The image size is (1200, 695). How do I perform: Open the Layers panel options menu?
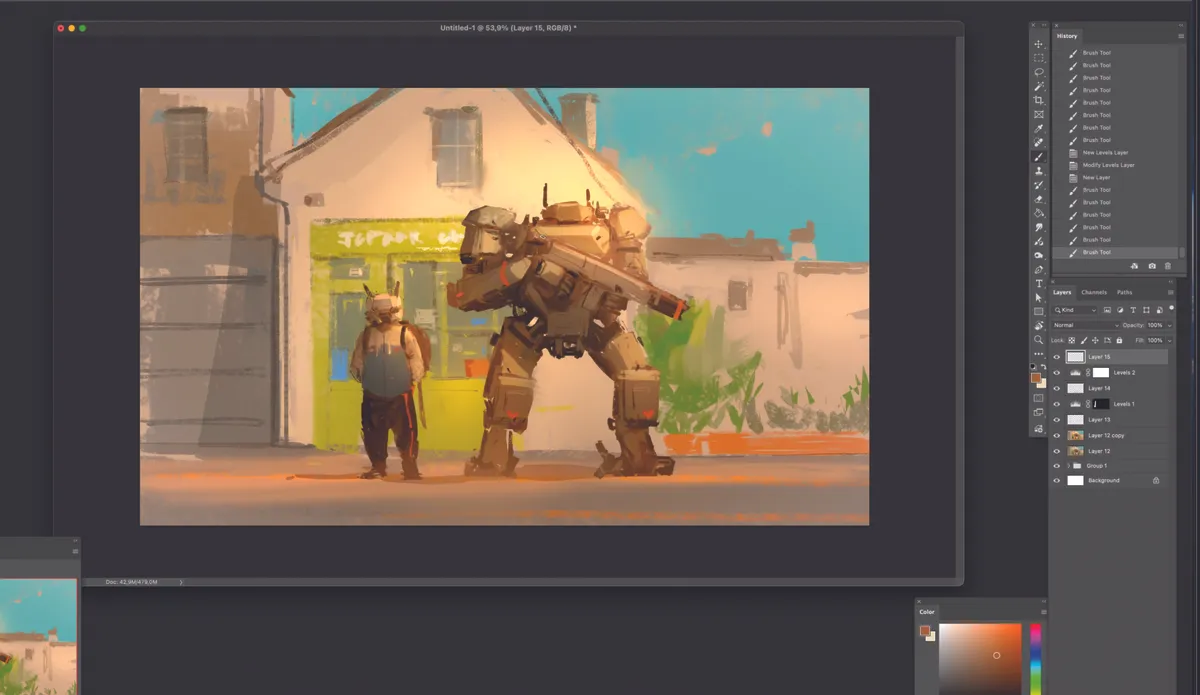[1170, 293]
